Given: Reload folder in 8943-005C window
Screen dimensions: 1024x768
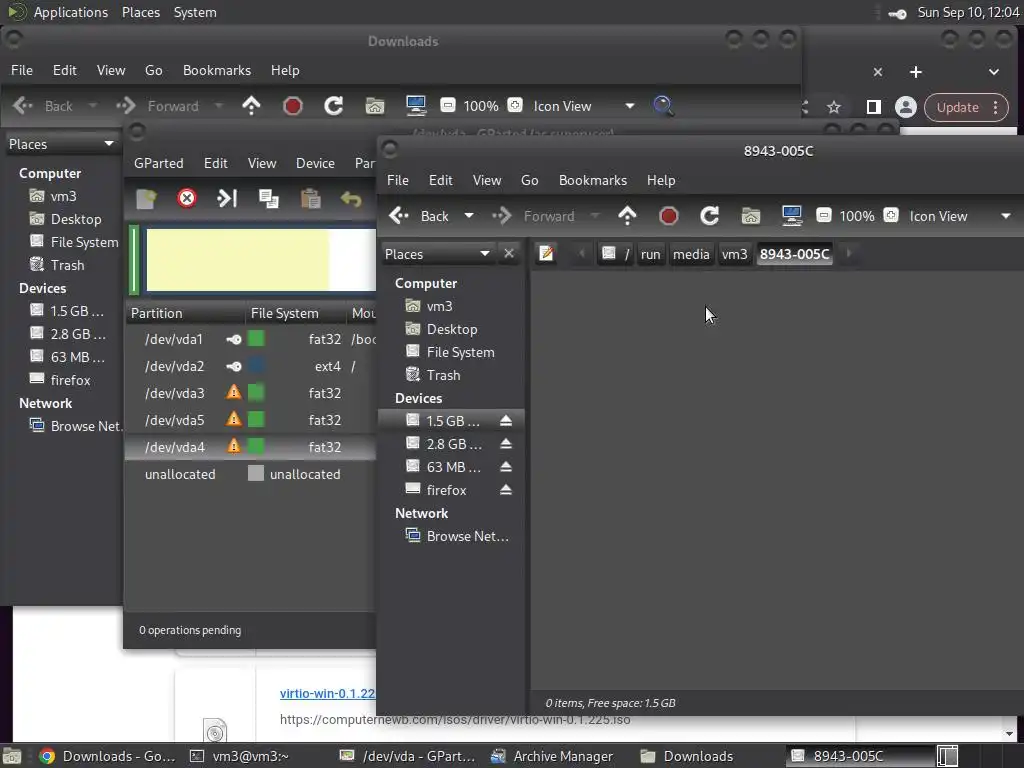Looking at the screenshot, I should pyautogui.click(x=709, y=216).
